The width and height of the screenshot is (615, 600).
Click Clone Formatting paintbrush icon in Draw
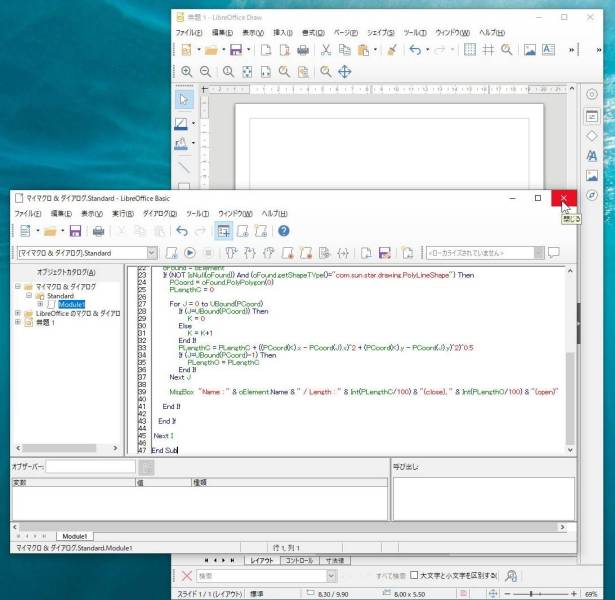[x=391, y=50]
